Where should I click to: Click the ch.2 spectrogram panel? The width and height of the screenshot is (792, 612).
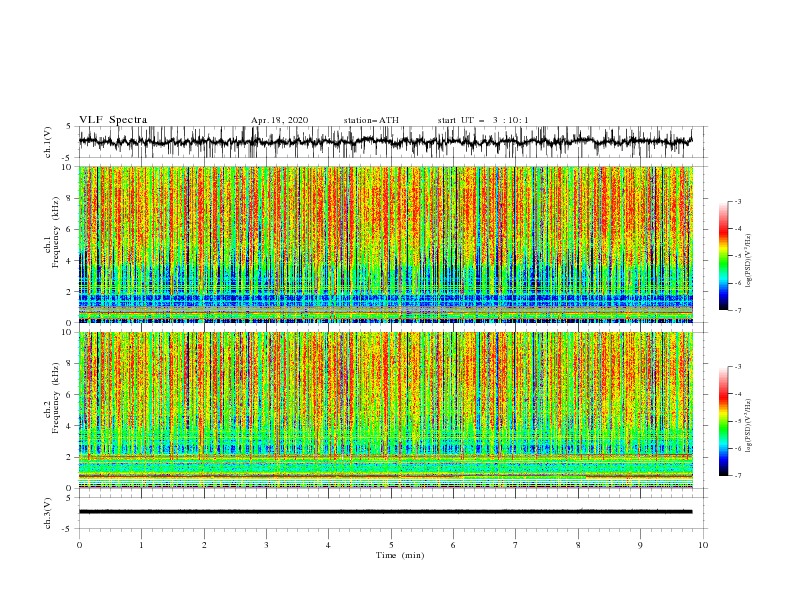(386, 410)
